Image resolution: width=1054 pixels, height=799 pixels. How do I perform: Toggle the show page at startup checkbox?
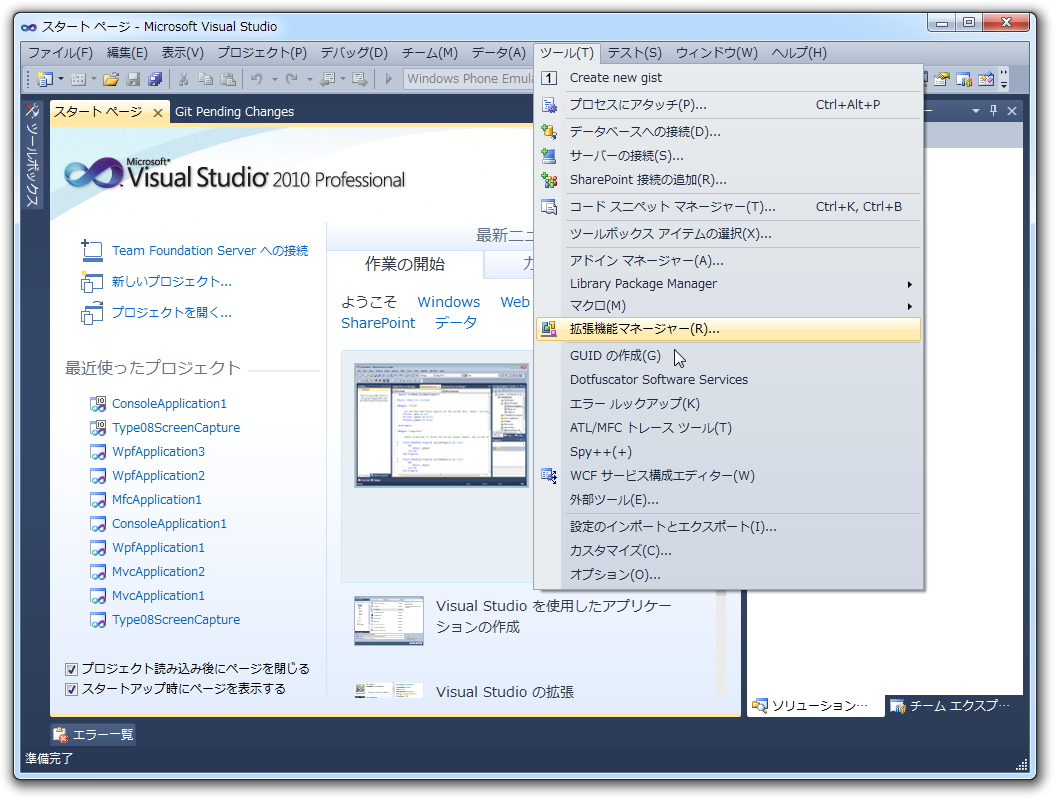(71, 689)
